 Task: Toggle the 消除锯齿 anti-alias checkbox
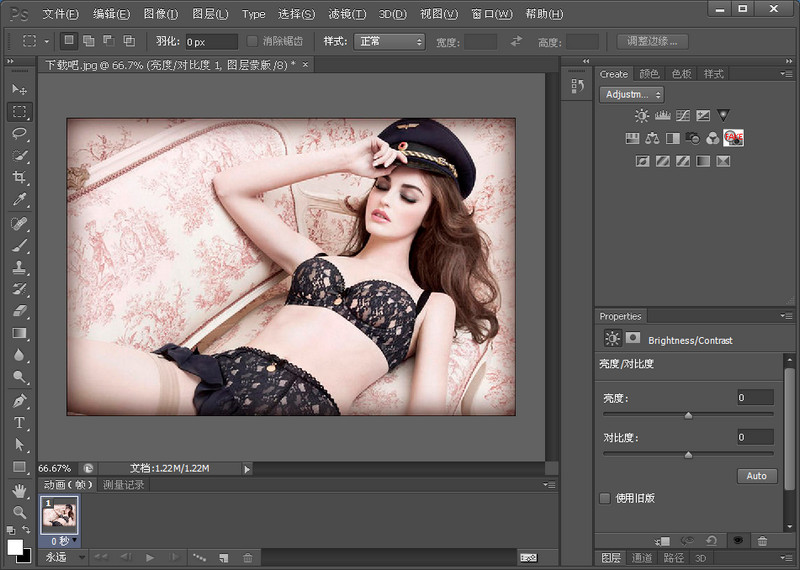click(x=253, y=41)
